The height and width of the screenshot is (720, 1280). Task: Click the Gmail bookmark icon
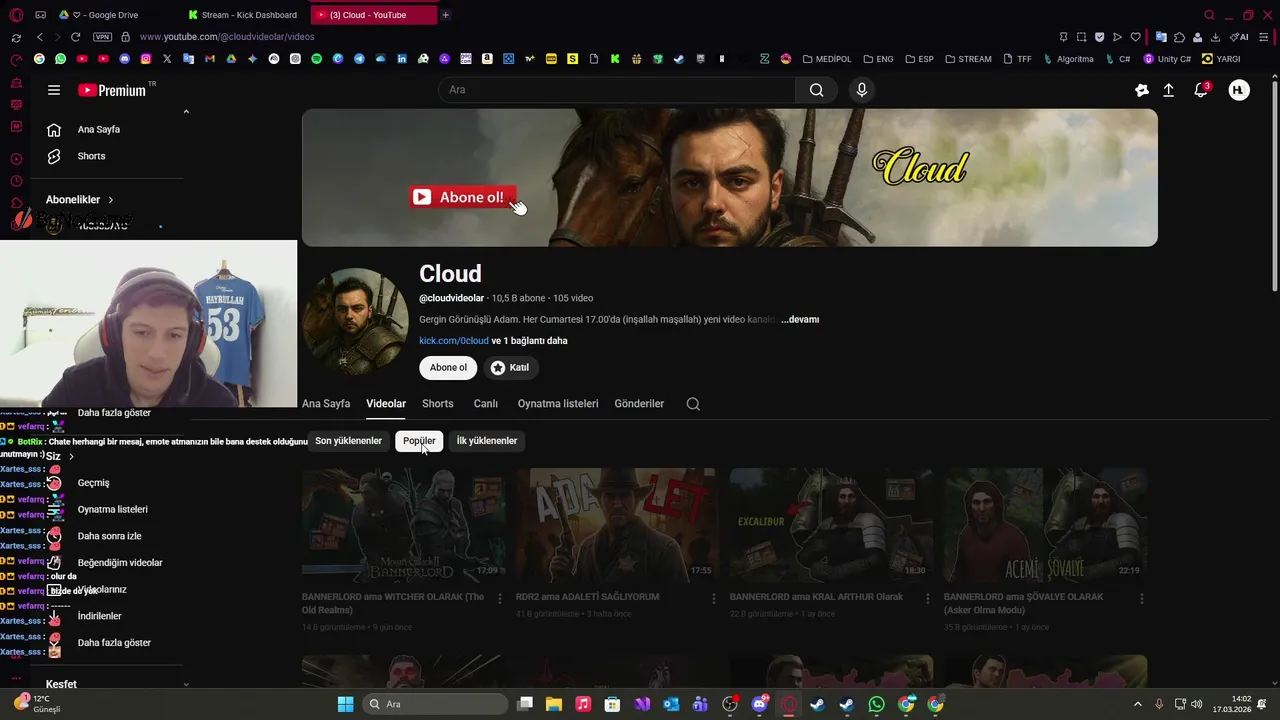coord(210,59)
